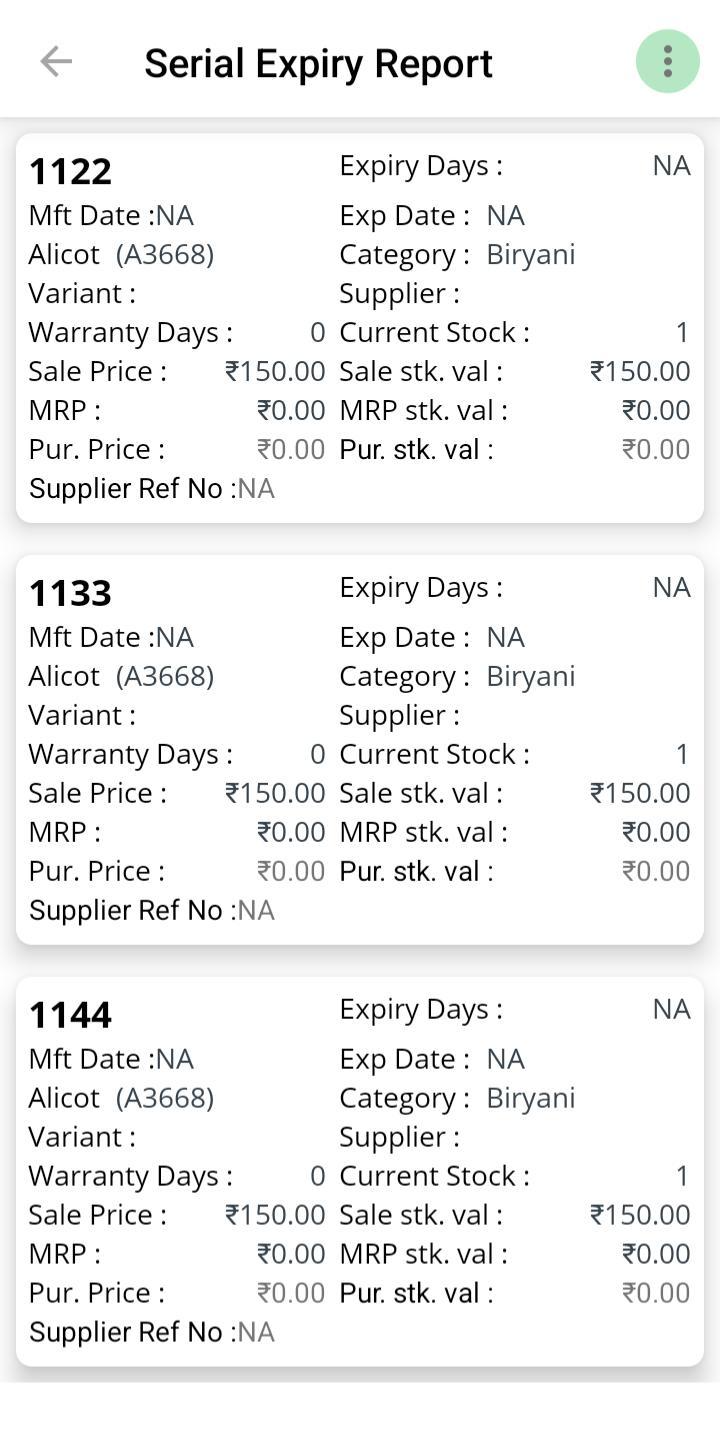Viewport: 720px width, 1443px height.
Task: Go back using the arrow icon
Action: coord(56,62)
